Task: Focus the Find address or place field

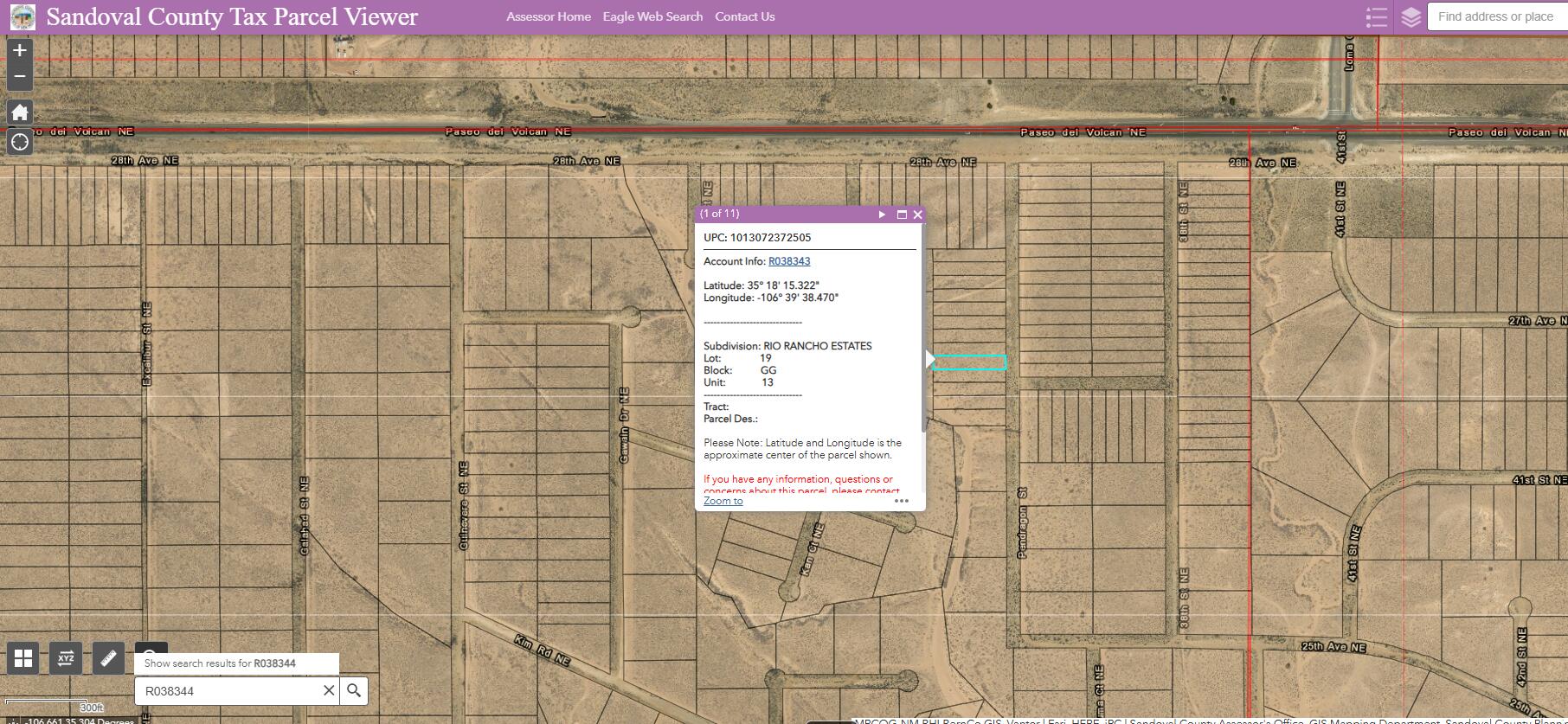Action: 1497,16
